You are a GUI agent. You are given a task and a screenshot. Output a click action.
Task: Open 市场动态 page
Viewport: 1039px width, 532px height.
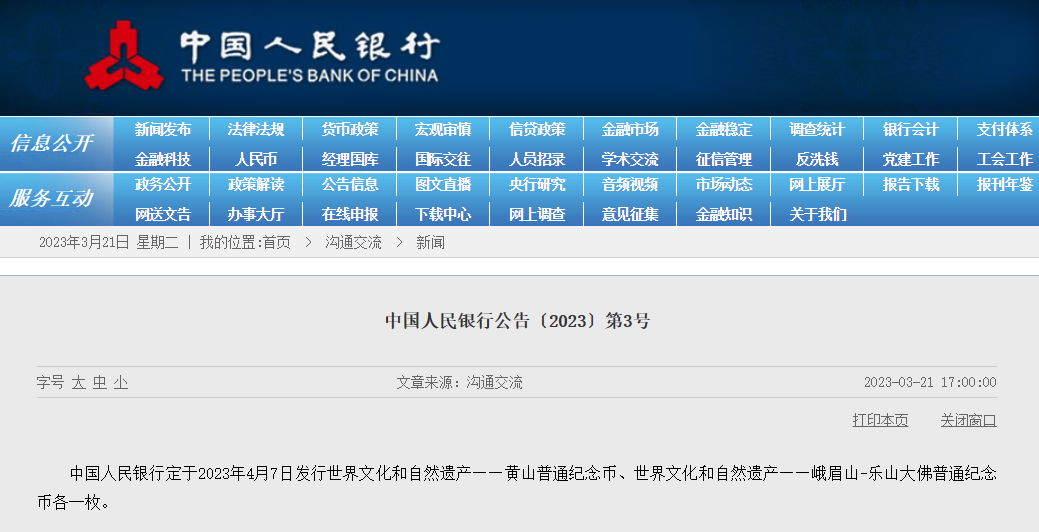(x=724, y=184)
